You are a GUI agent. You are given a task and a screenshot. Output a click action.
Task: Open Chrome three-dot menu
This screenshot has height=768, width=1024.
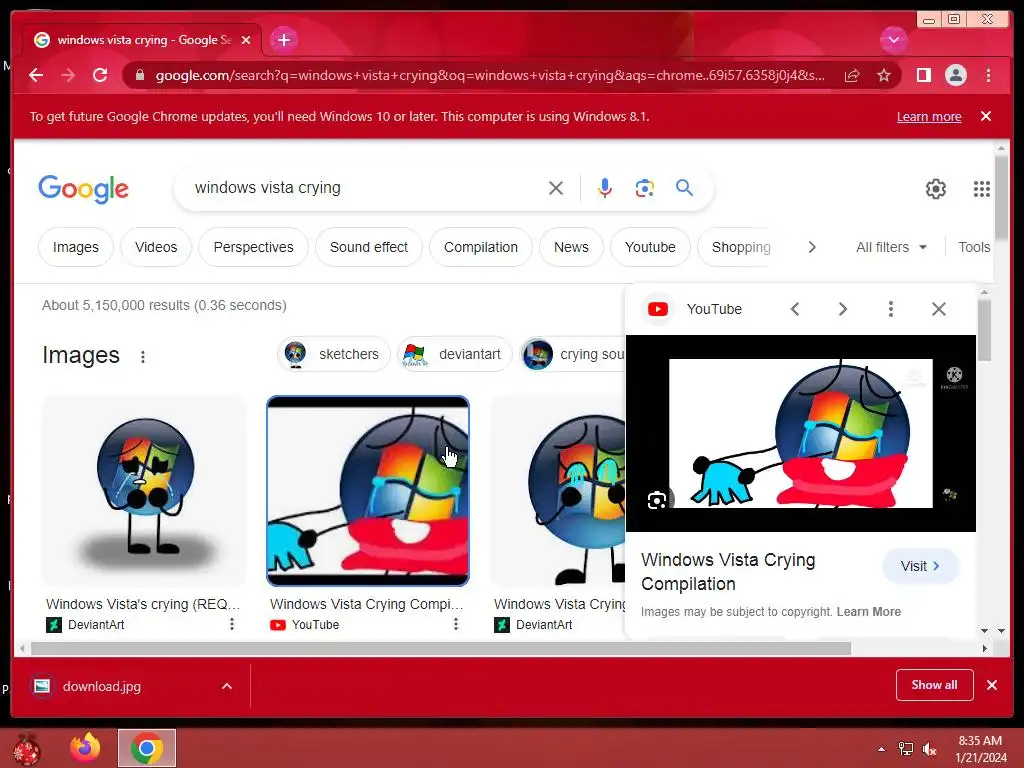pos(988,76)
